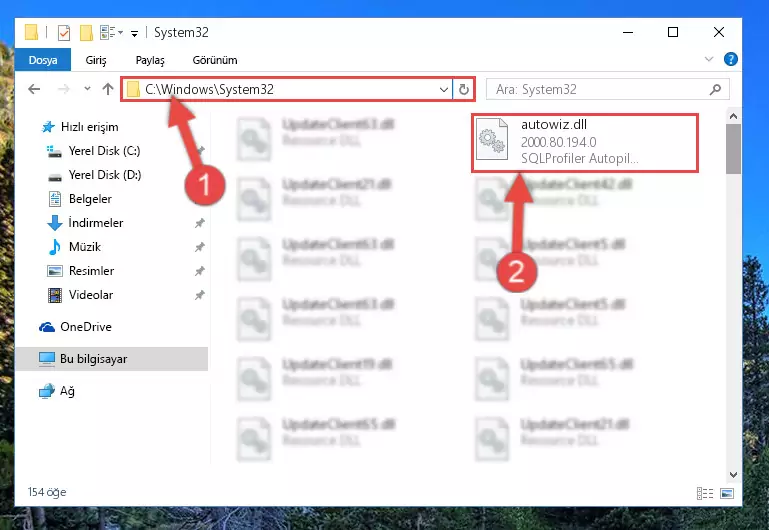Switch to the Görünüm ribbon tab
The height and width of the screenshot is (530, 769).
coord(215,60)
